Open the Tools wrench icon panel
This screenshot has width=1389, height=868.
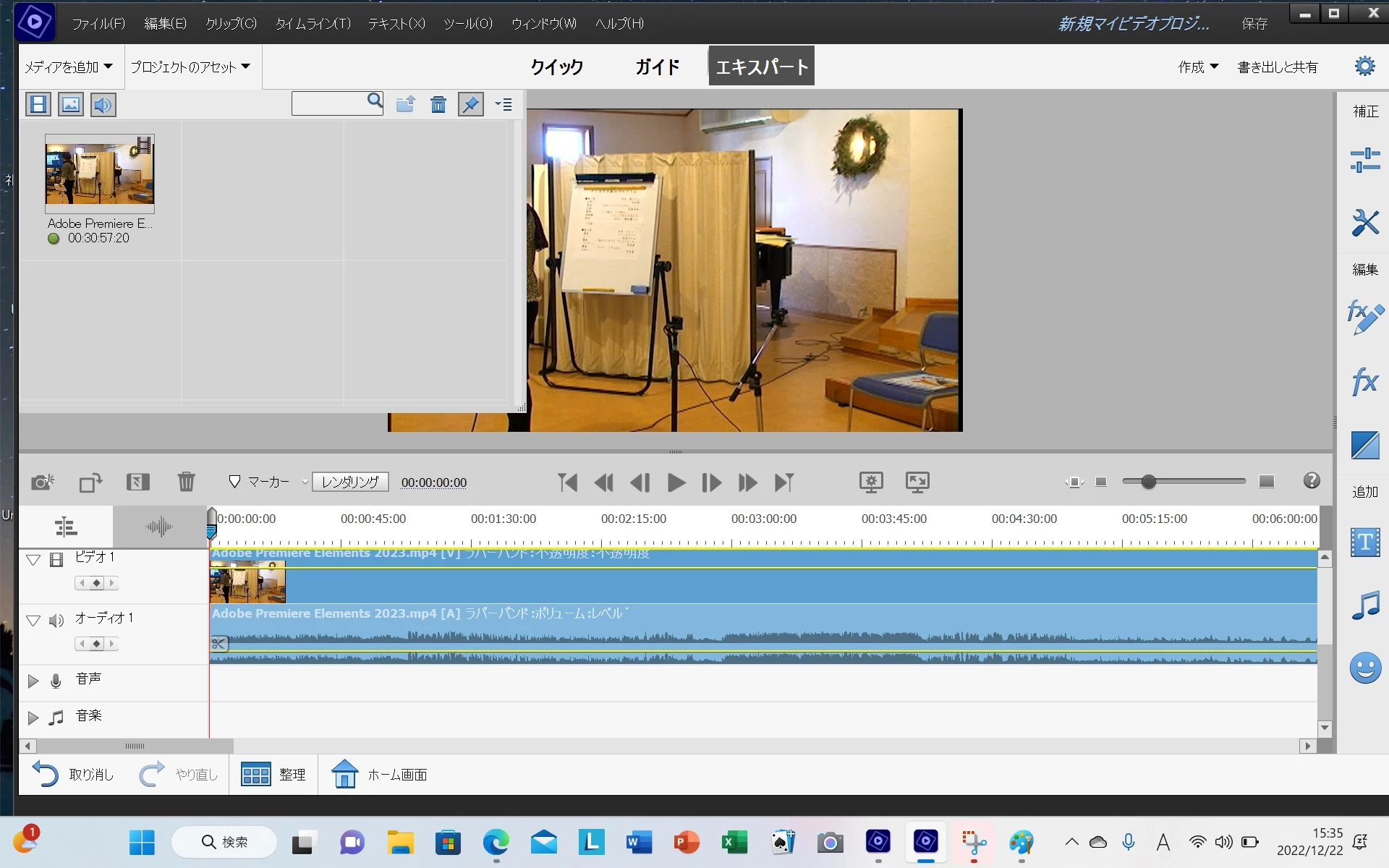click(1364, 222)
